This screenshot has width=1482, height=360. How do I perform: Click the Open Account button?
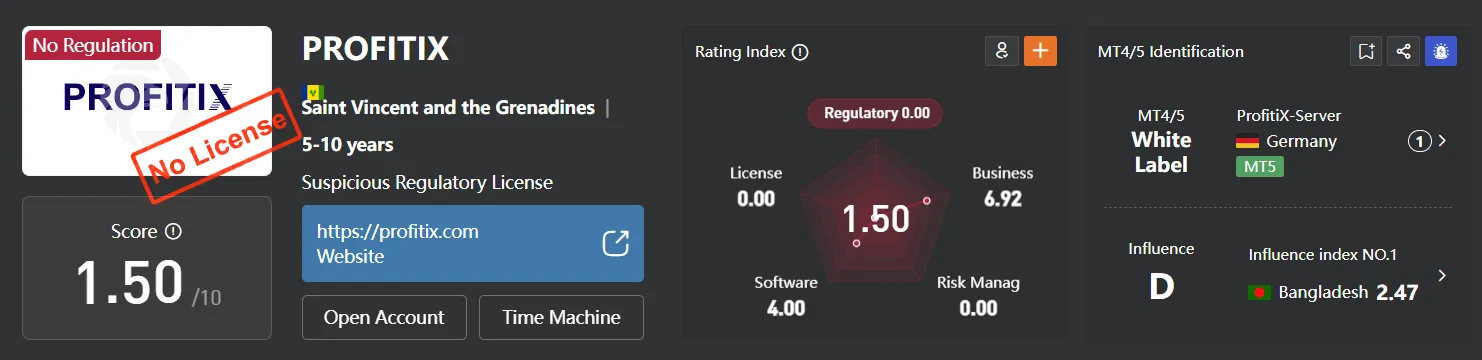384,318
